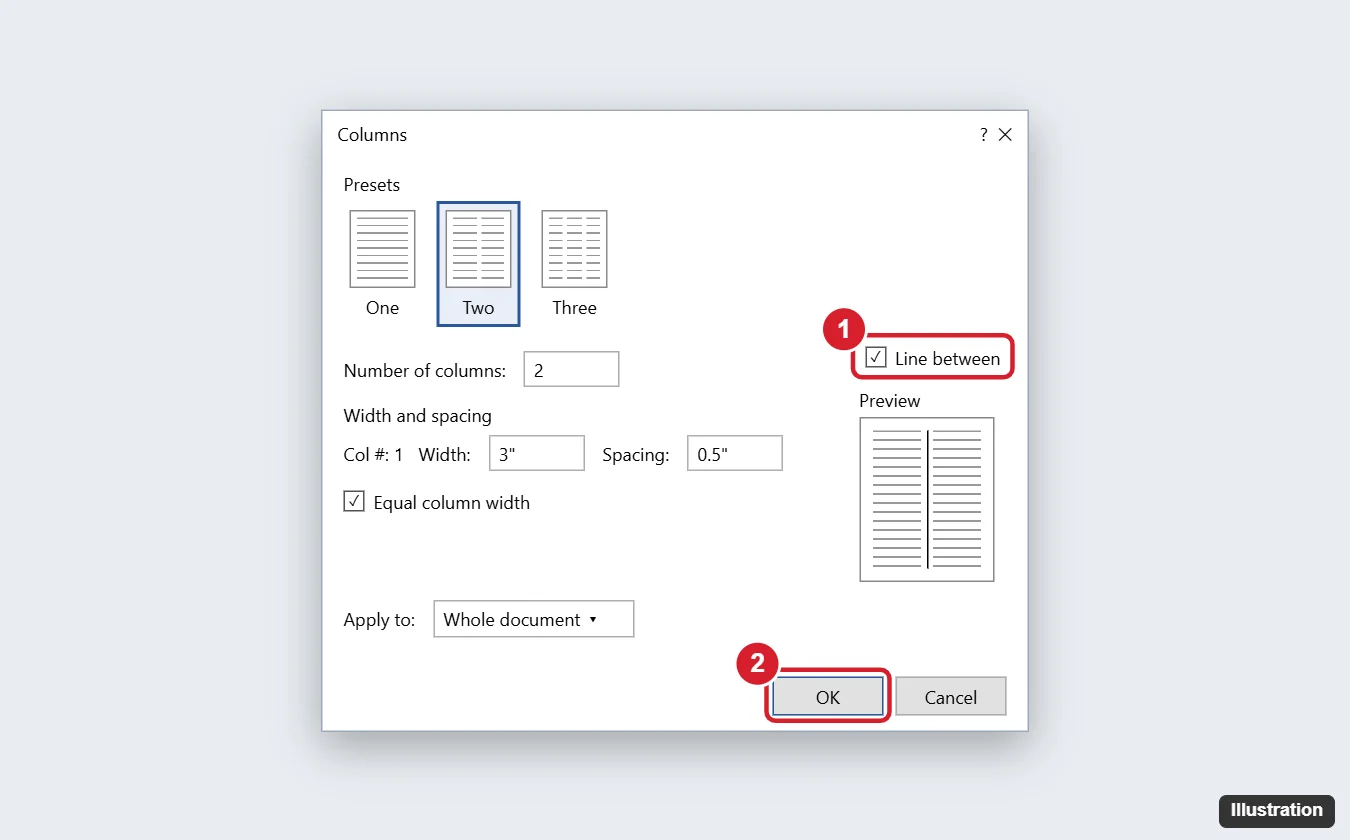Image resolution: width=1350 pixels, height=840 pixels.
Task: Uncheck Equal column width checkbox
Action: coord(354,502)
